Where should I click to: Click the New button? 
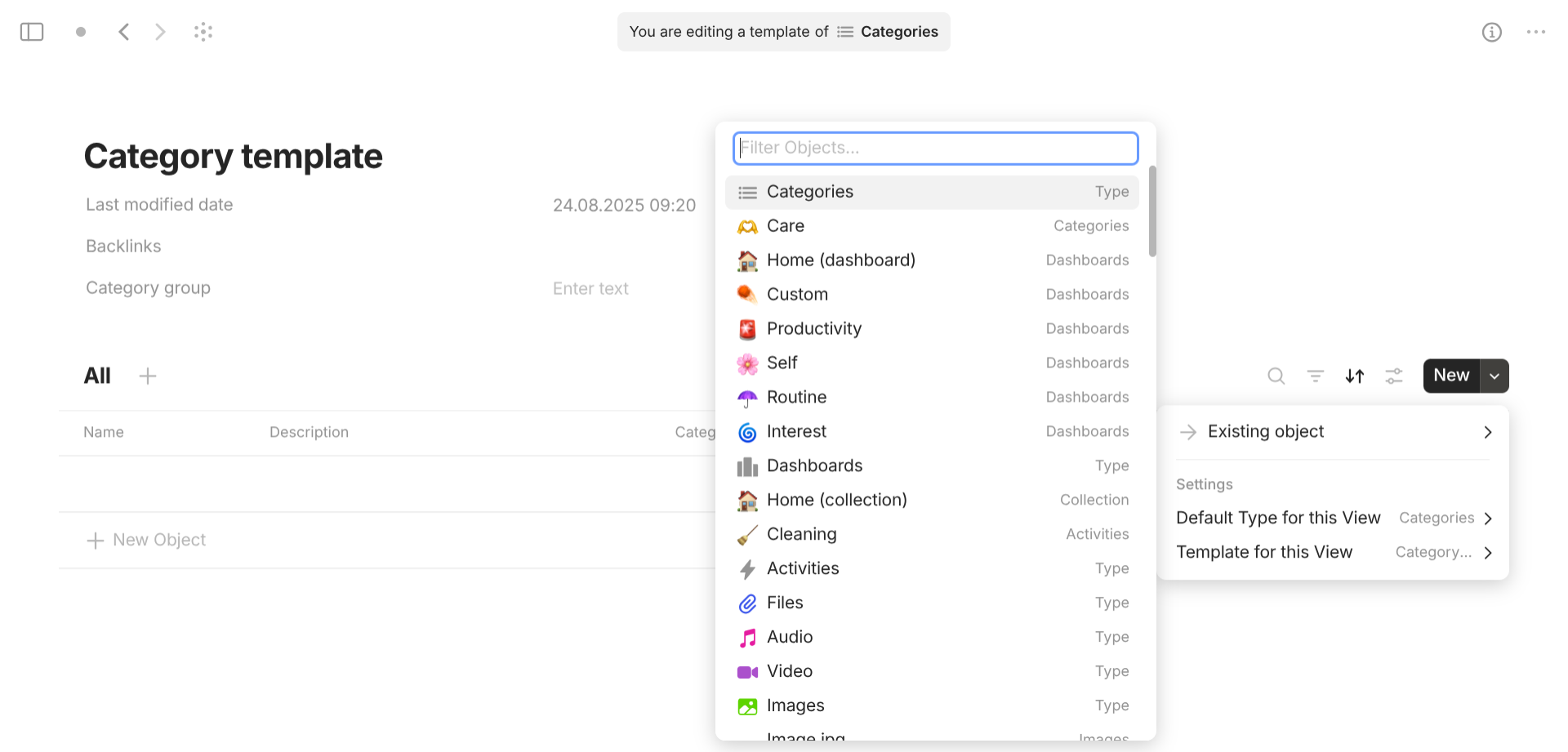[x=1450, y=376]
